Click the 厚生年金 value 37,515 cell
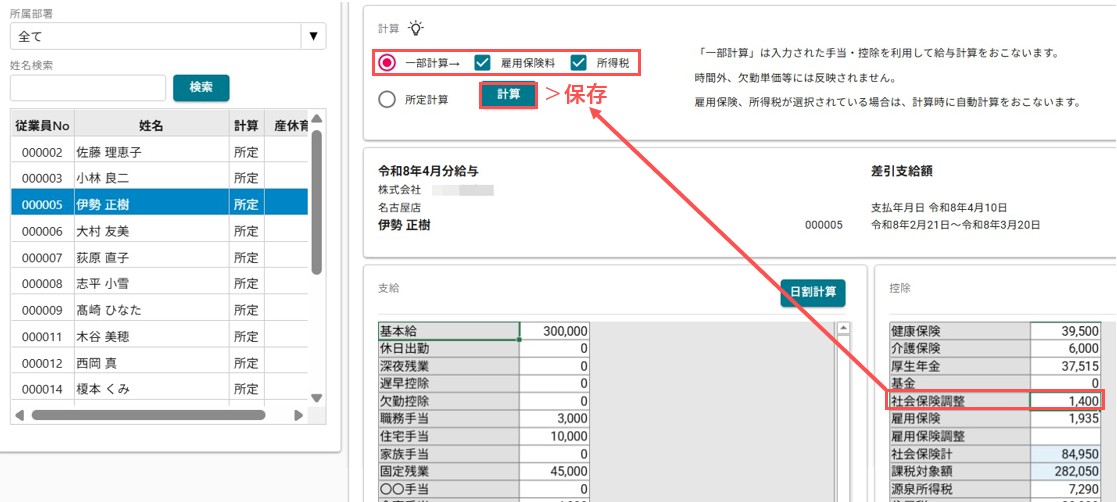This screenshot has height=502, width=1117. (1066, 366)
